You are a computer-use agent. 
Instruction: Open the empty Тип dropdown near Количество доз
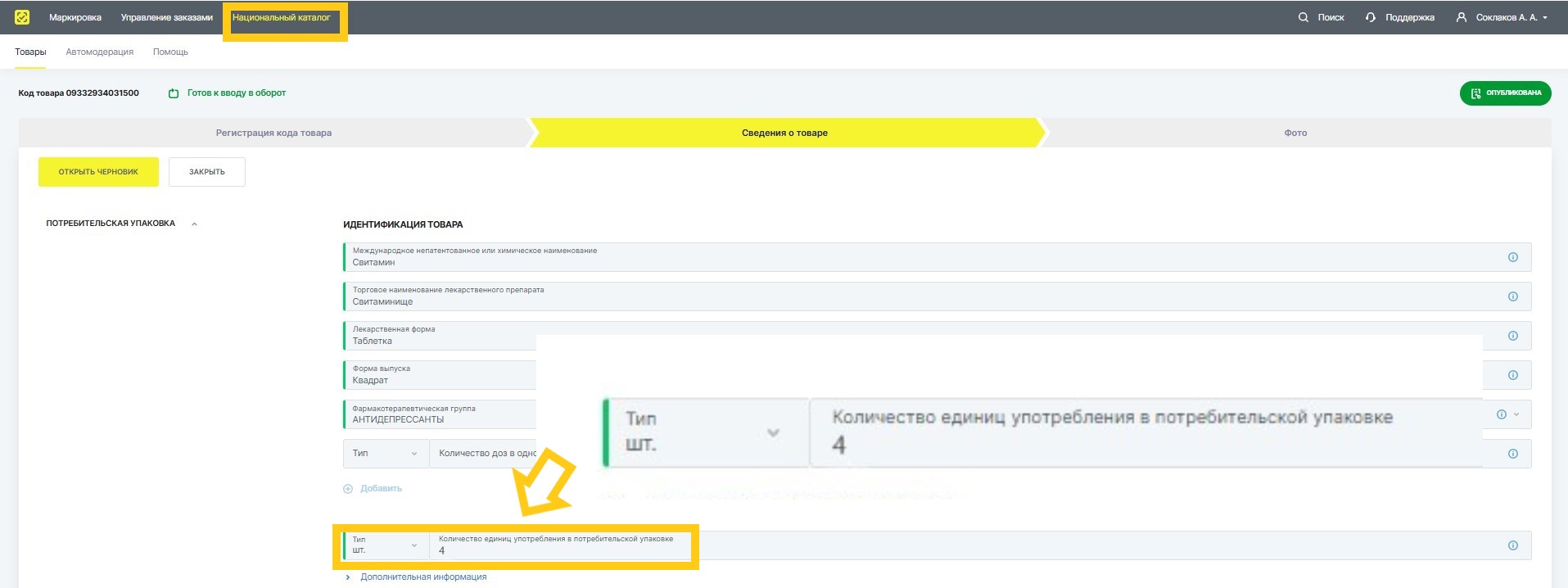[386, 454]
